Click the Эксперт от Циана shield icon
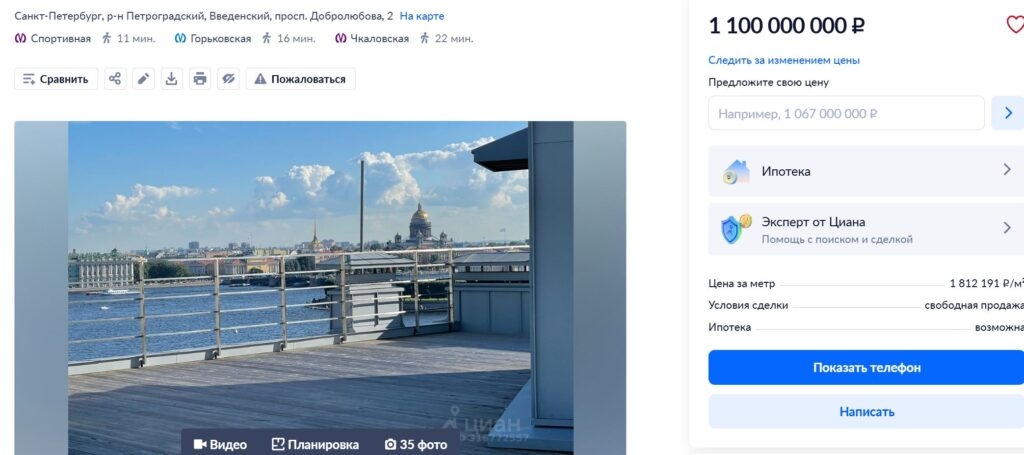The height and width of the screenshot is (455, 1024). pos(736,229)
